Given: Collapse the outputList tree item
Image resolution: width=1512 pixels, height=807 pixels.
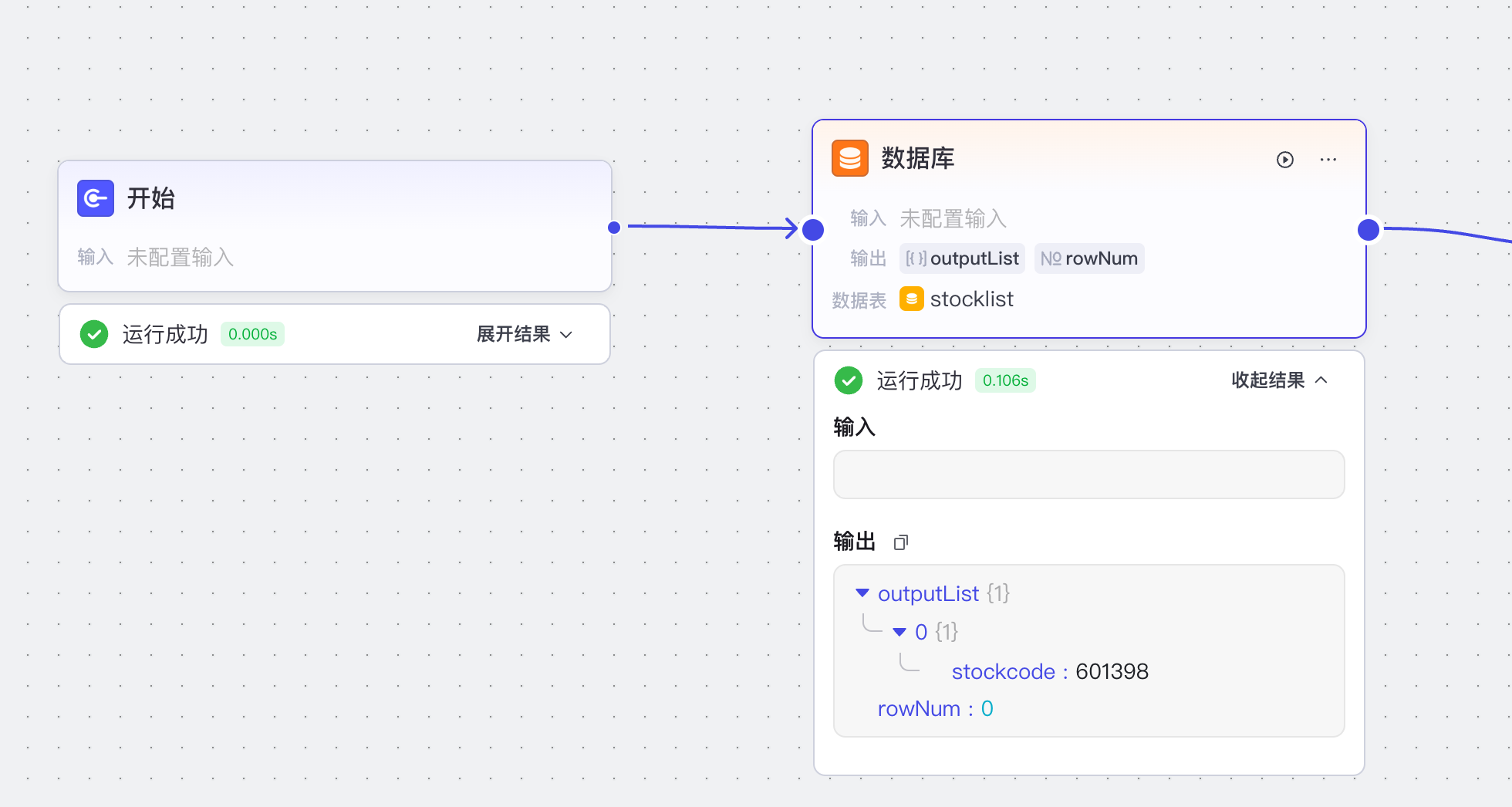Looking at the screenshot, I should (862, 593).
